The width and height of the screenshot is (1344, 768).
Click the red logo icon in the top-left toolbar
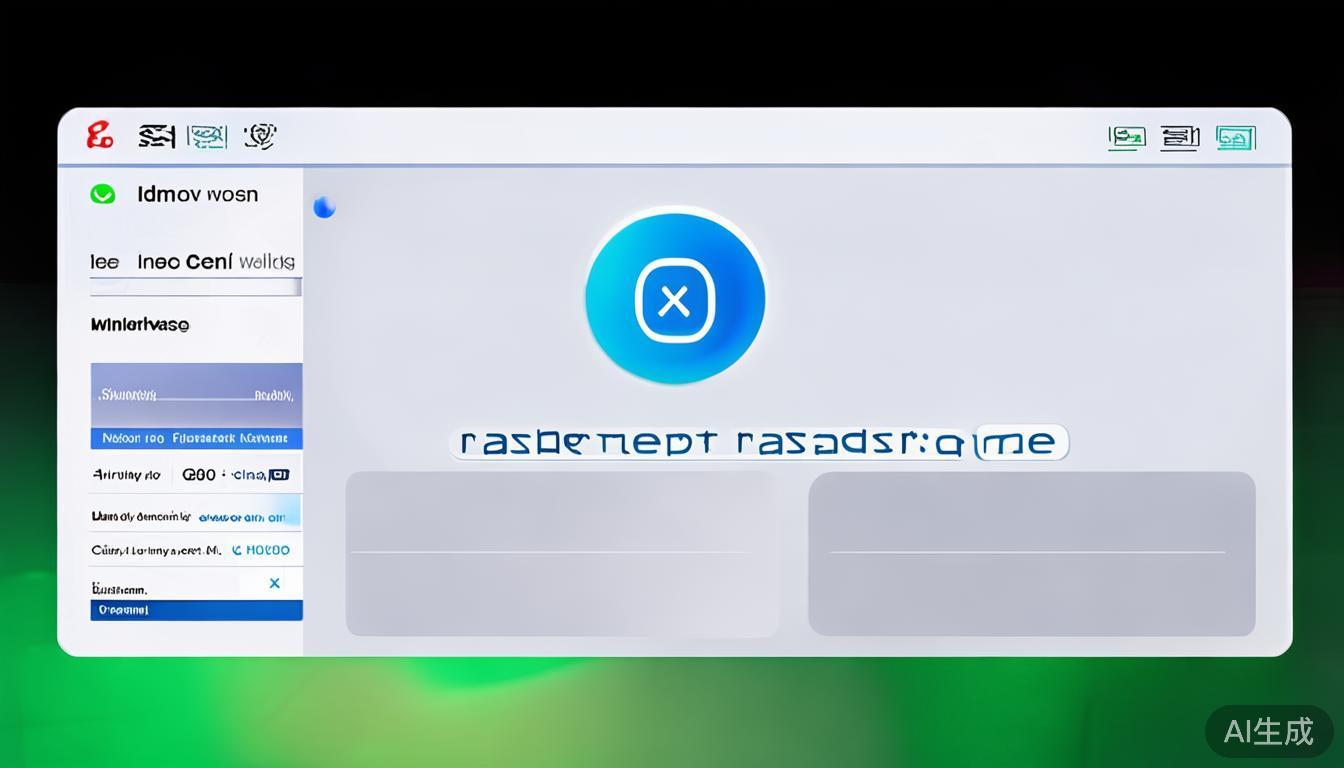(100, 135)
